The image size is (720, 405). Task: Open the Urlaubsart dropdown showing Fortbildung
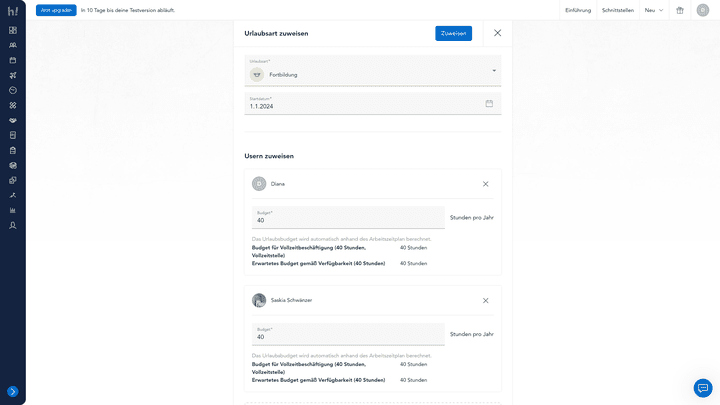coord(373,71)
